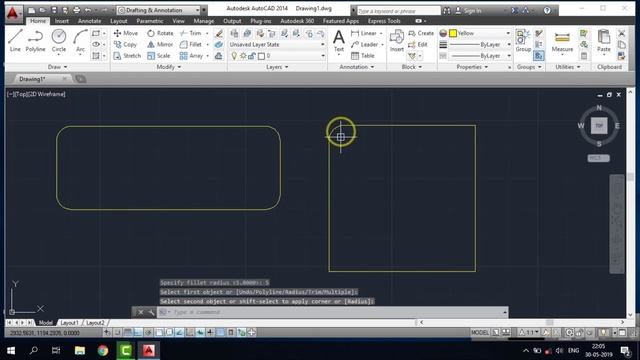Click the Move tool
640x360 pixels.
[x=126, y=33]
